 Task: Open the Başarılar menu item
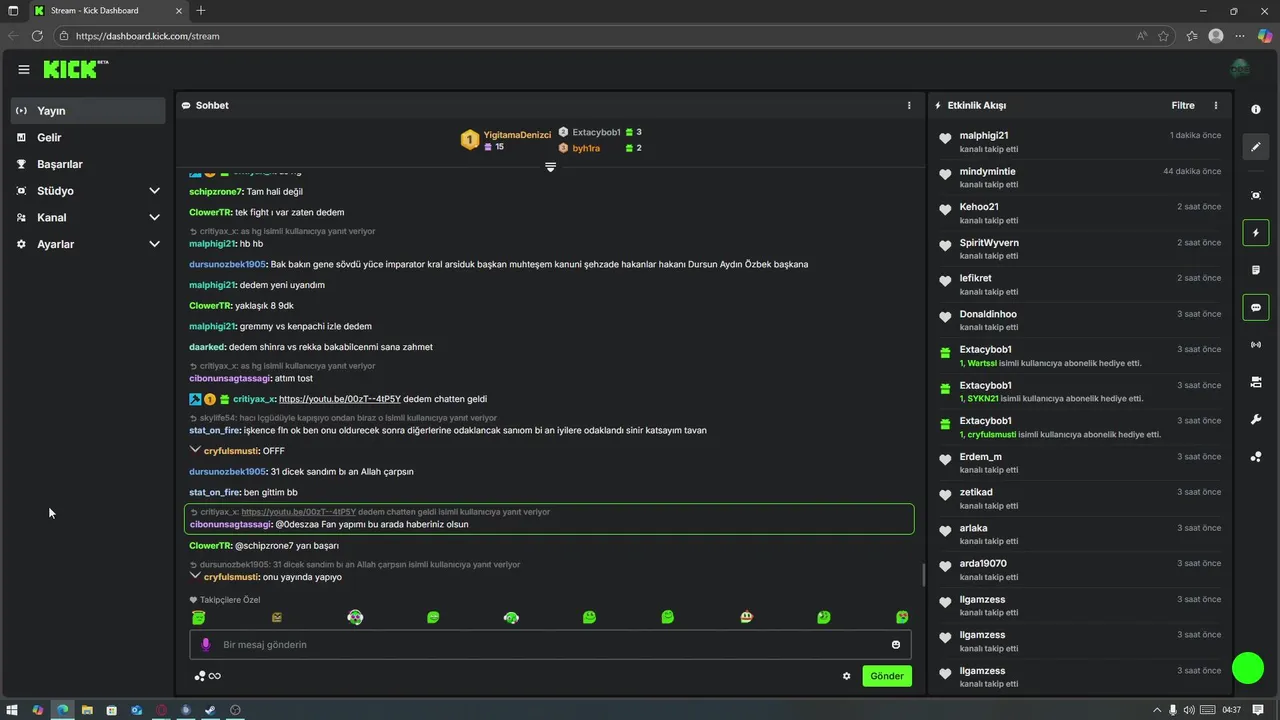(88, 164)
